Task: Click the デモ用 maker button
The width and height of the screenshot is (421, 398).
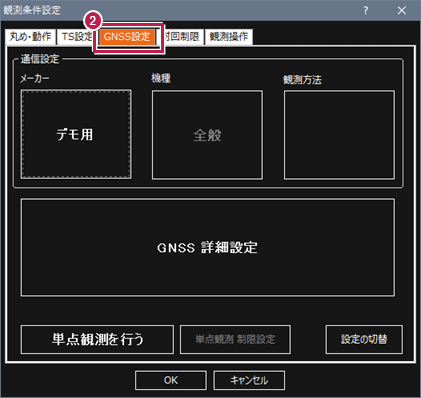Action: pyautogui.click(x=76, y=134)
